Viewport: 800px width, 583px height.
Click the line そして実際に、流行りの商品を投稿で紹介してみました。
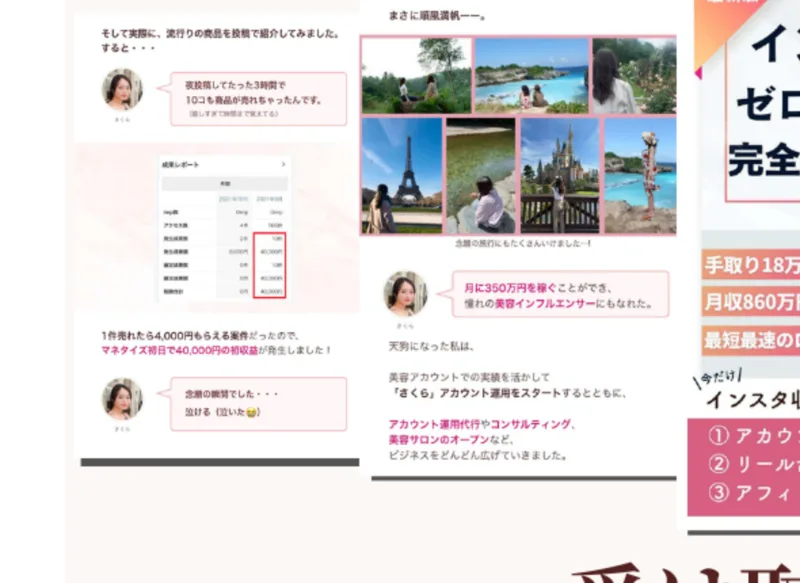point(220,34)
